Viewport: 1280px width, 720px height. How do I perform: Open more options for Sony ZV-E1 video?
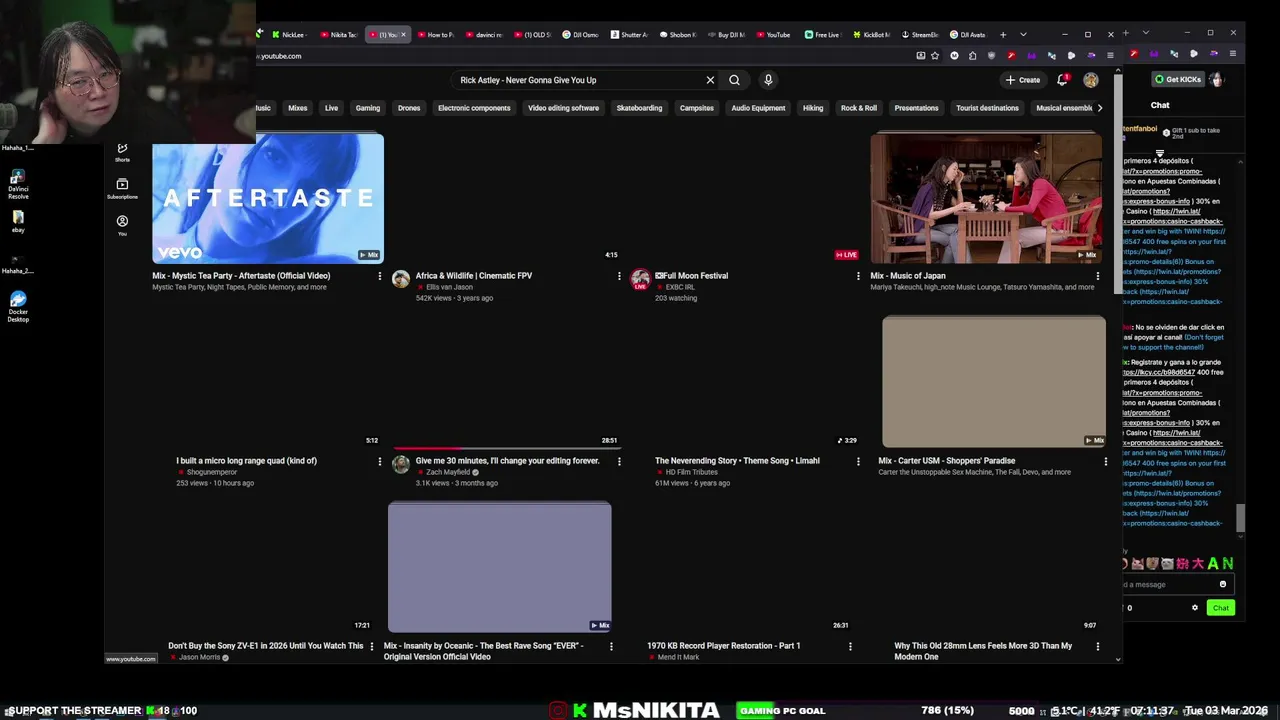372,646
